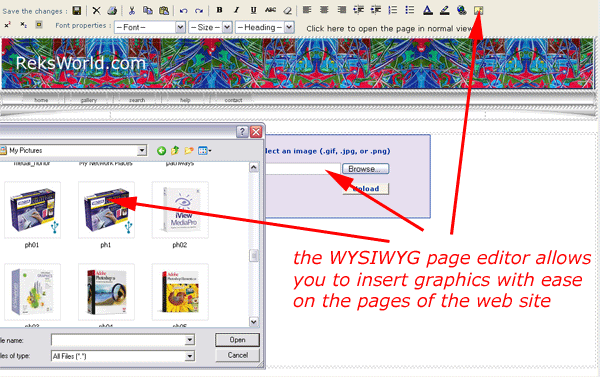
Task: Align text left
Action: (x=307, y=10)
